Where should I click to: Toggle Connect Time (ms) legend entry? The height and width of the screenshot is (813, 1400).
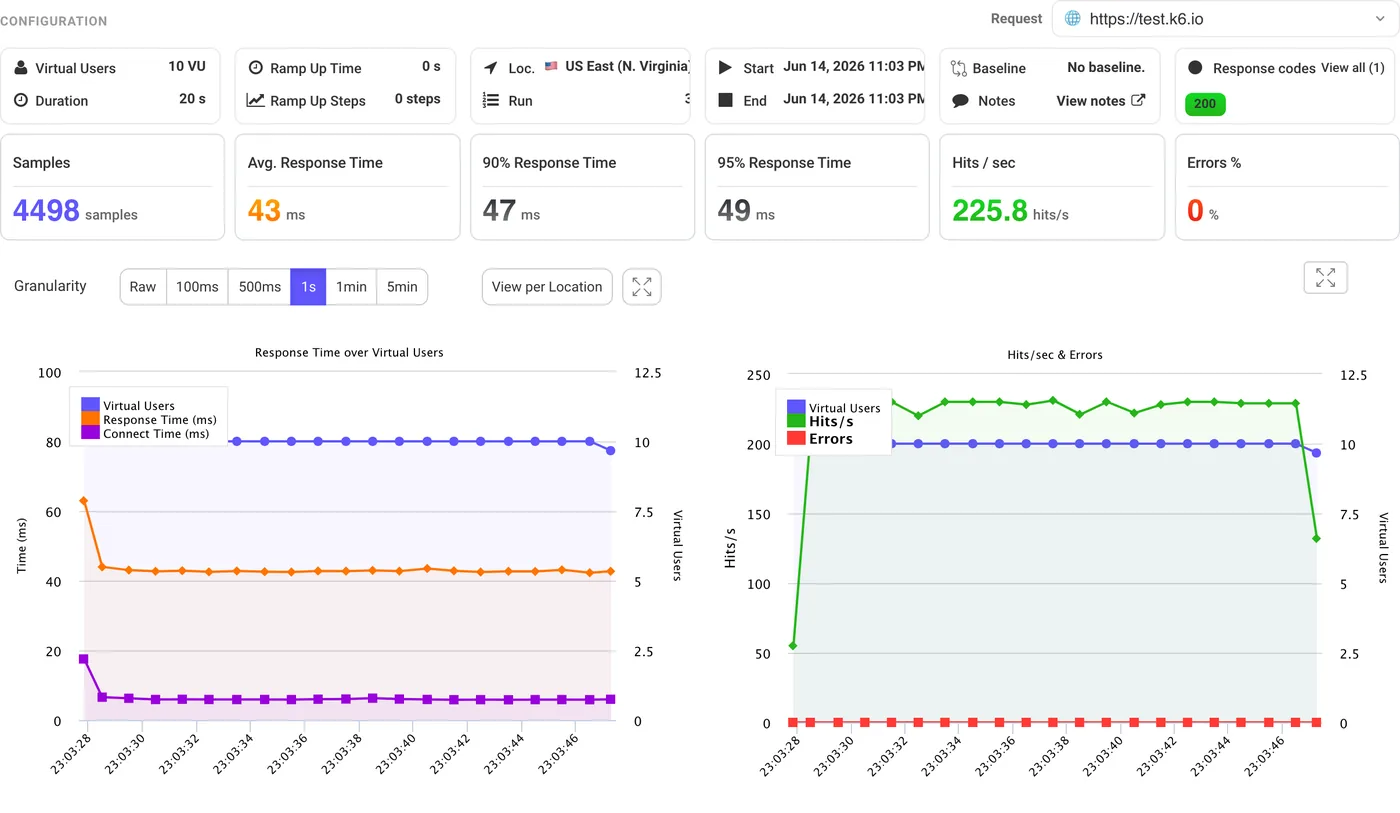pos(146,434)
